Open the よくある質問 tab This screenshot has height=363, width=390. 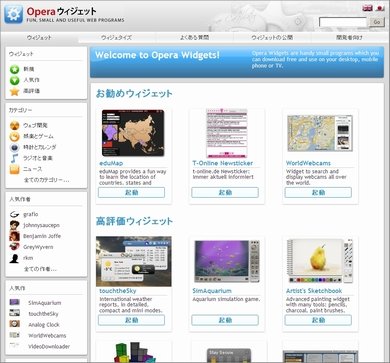click(x=194, y=38)
